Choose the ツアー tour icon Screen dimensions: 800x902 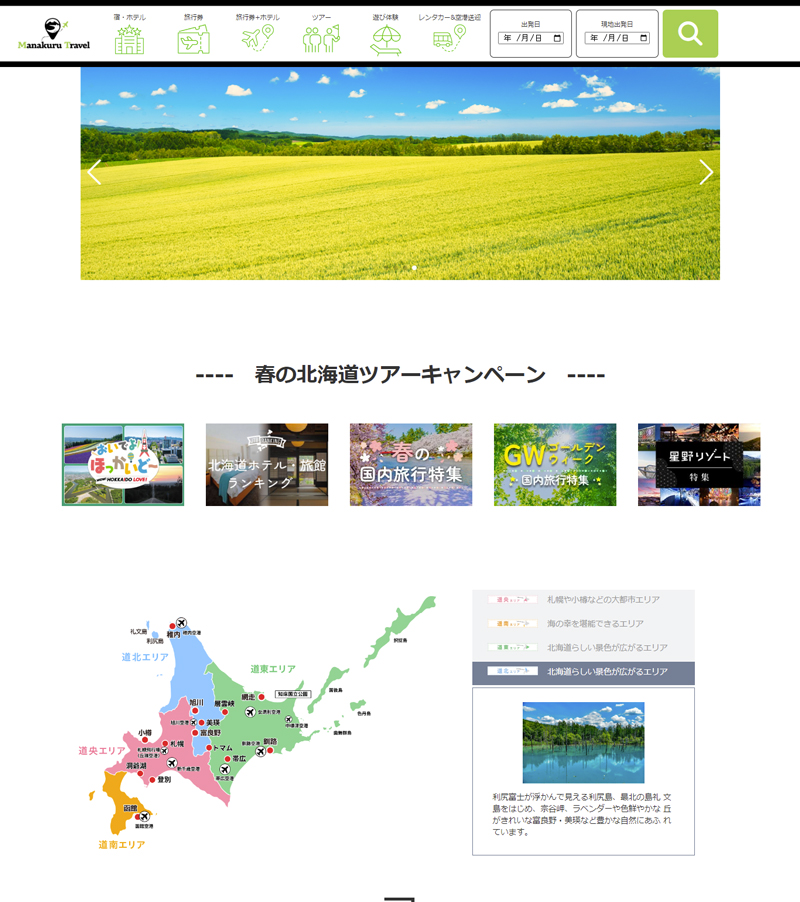(x=321, y=36)
